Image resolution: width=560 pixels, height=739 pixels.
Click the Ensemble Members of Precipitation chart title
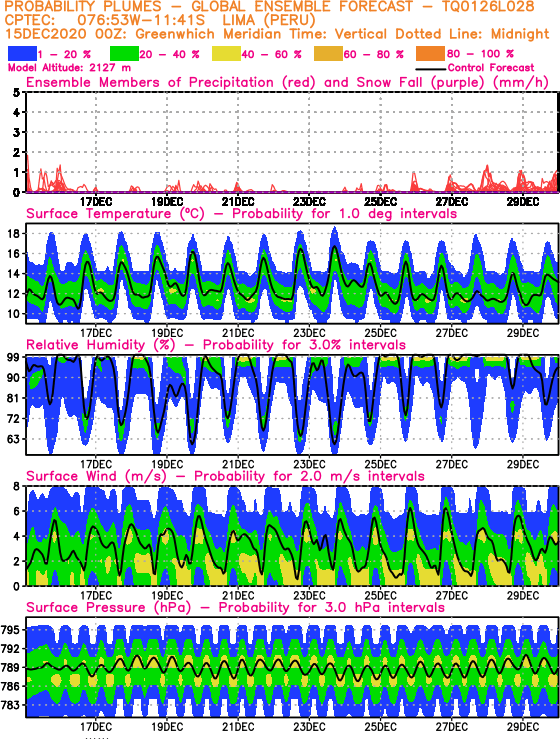(x=287, y=83)
